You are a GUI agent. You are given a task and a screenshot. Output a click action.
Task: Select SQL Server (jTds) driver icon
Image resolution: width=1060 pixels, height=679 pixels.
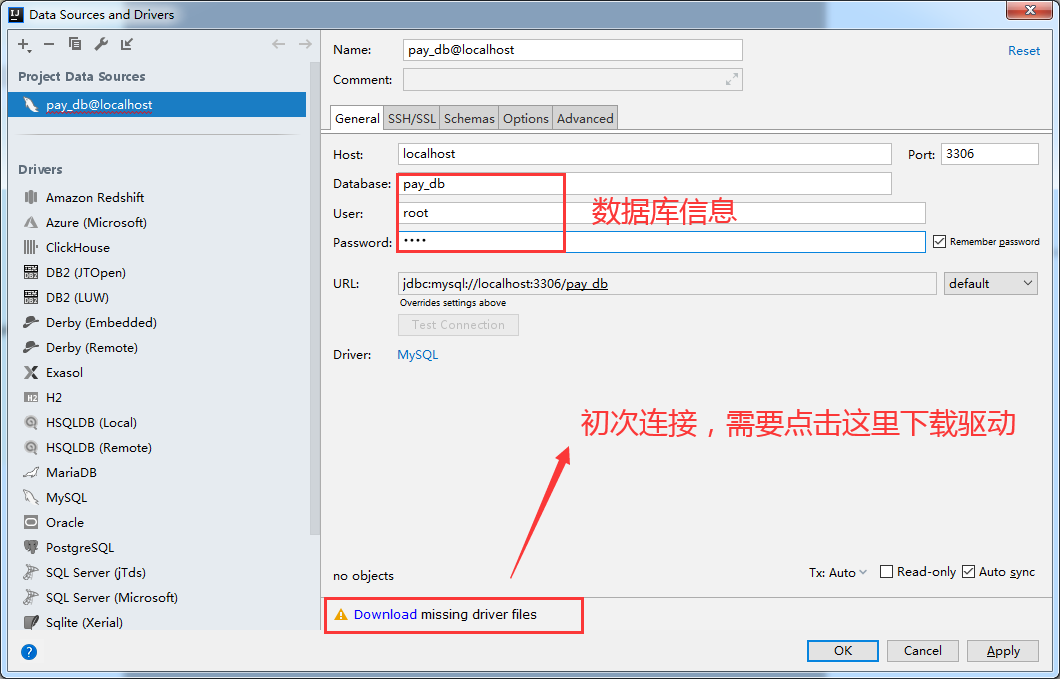(x=31, y=572)
